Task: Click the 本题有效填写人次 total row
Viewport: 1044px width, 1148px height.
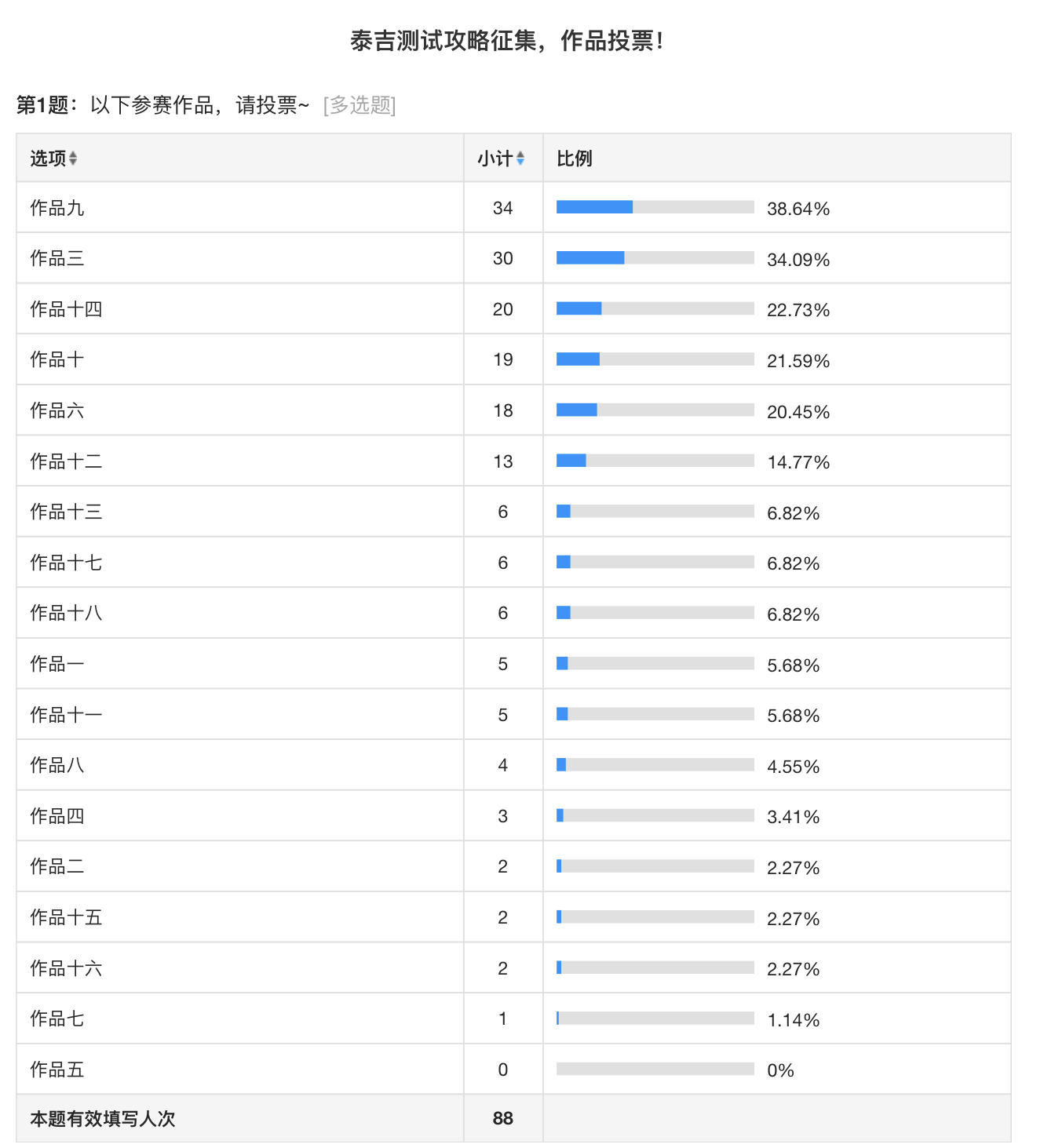Action: click(513, 1118)
